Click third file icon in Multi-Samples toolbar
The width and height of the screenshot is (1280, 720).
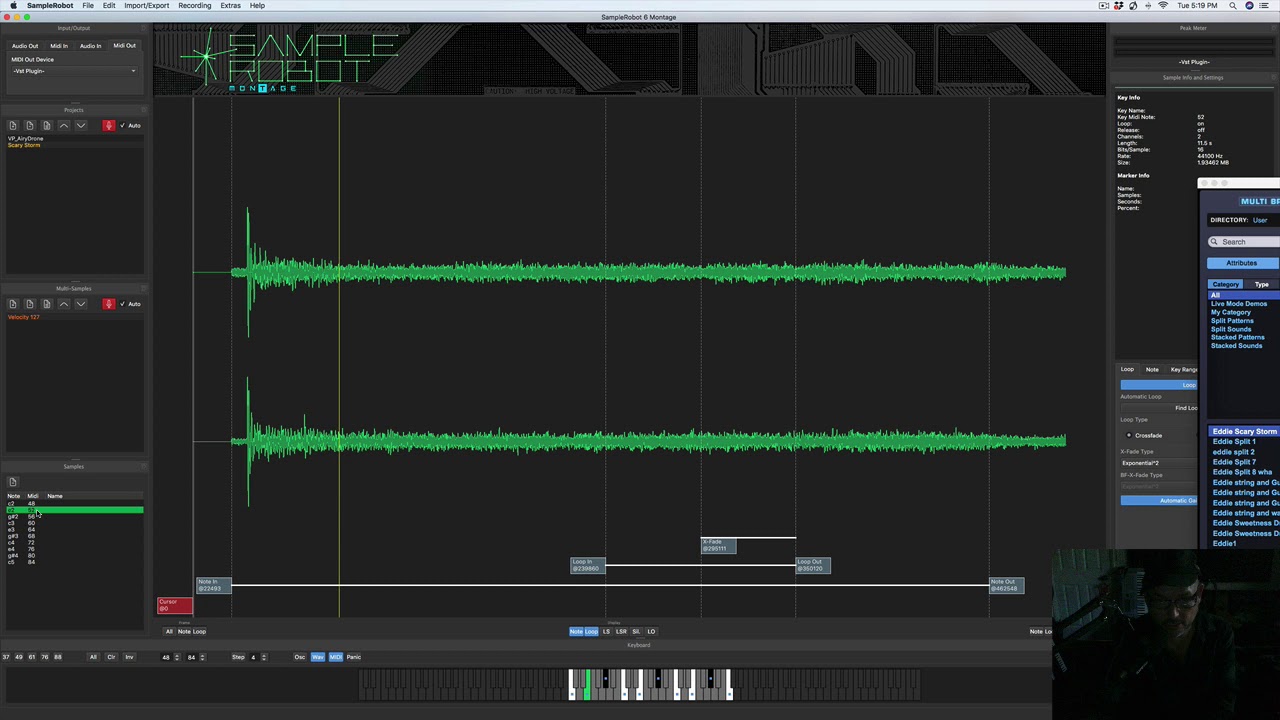(46, 303)
